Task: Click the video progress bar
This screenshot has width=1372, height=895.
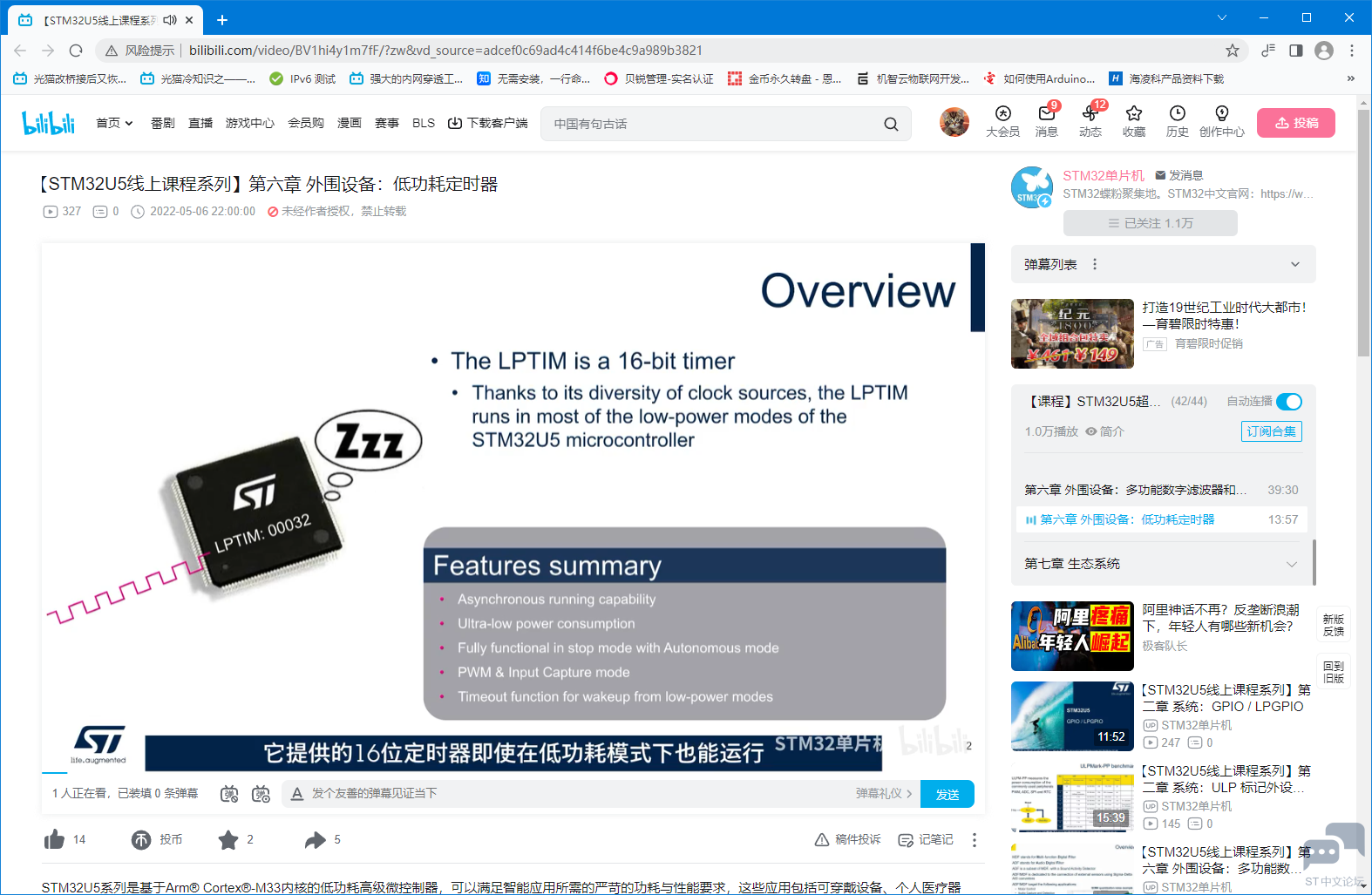Action: [x=513, y=773]
